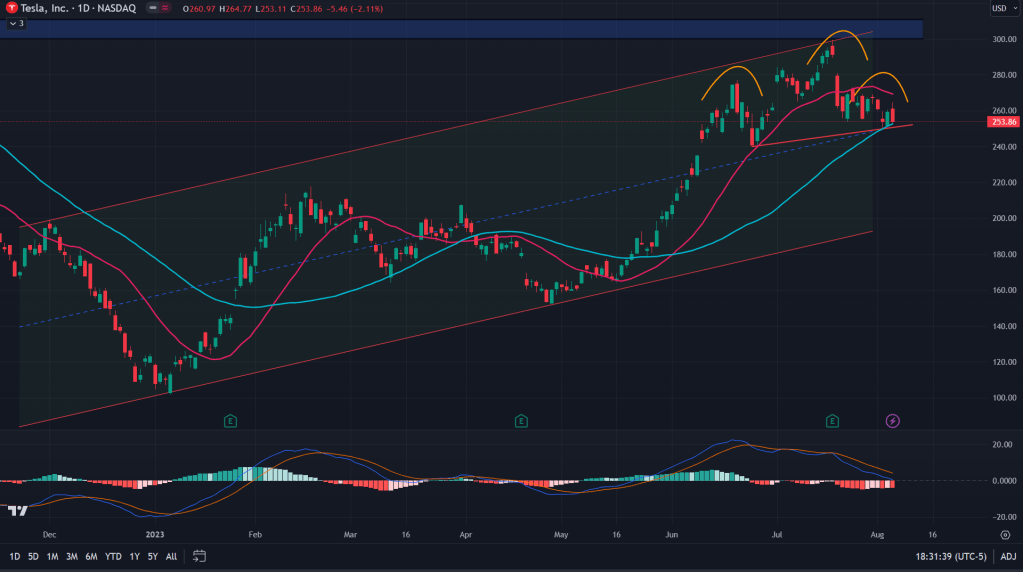Click the purple lightning event marker
The width and height of the screenshot is (1023, 572).
[x=893, y=421]
